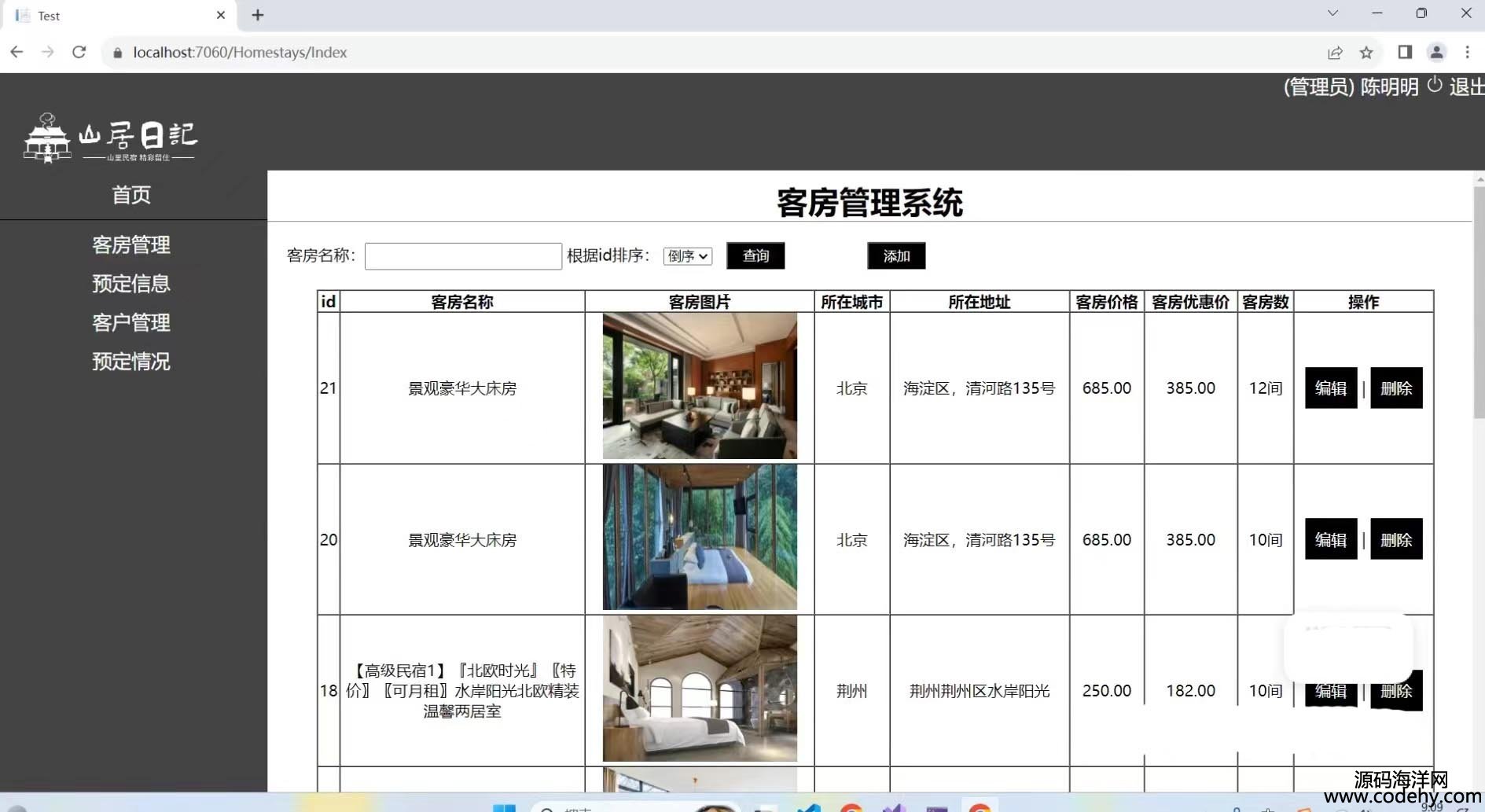Open the 倒序 sort dropdown

click(x=688, y=256)
